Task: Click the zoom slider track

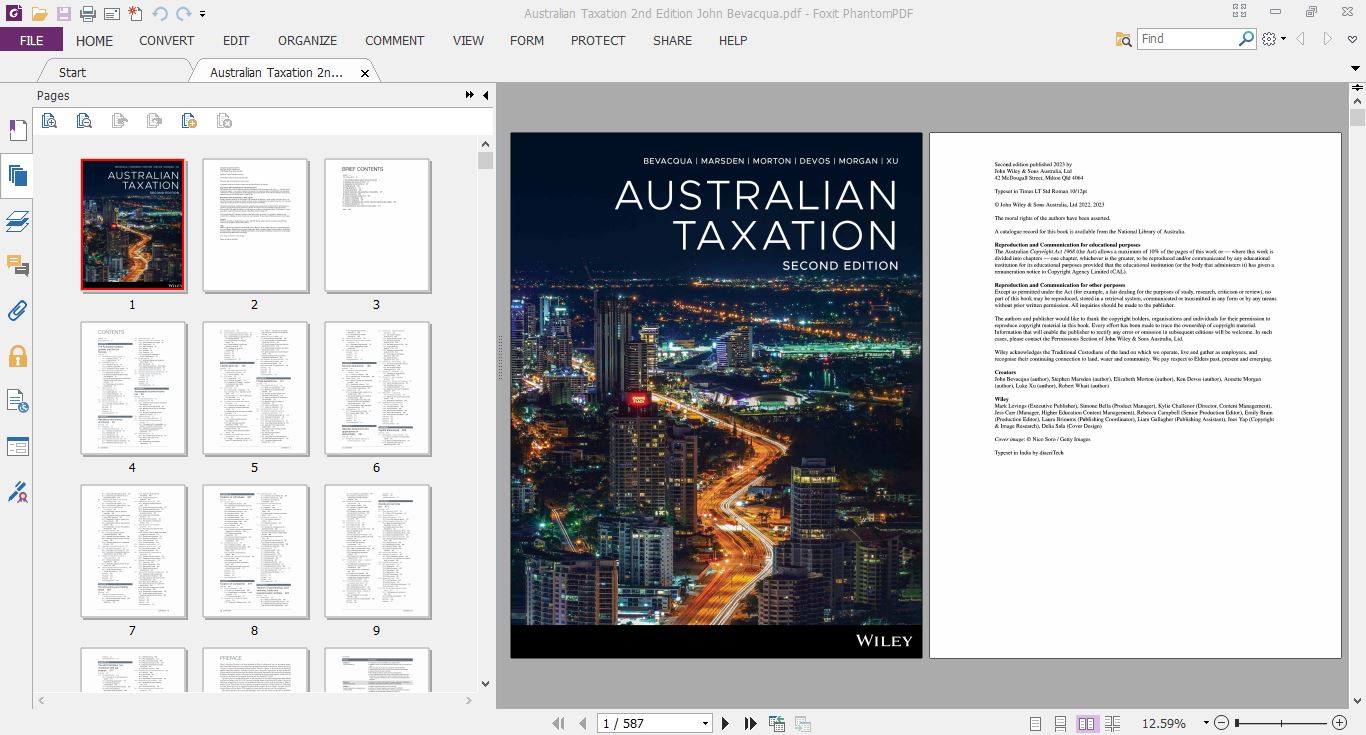Action: pyautogui.click(x=1283, y=723)
